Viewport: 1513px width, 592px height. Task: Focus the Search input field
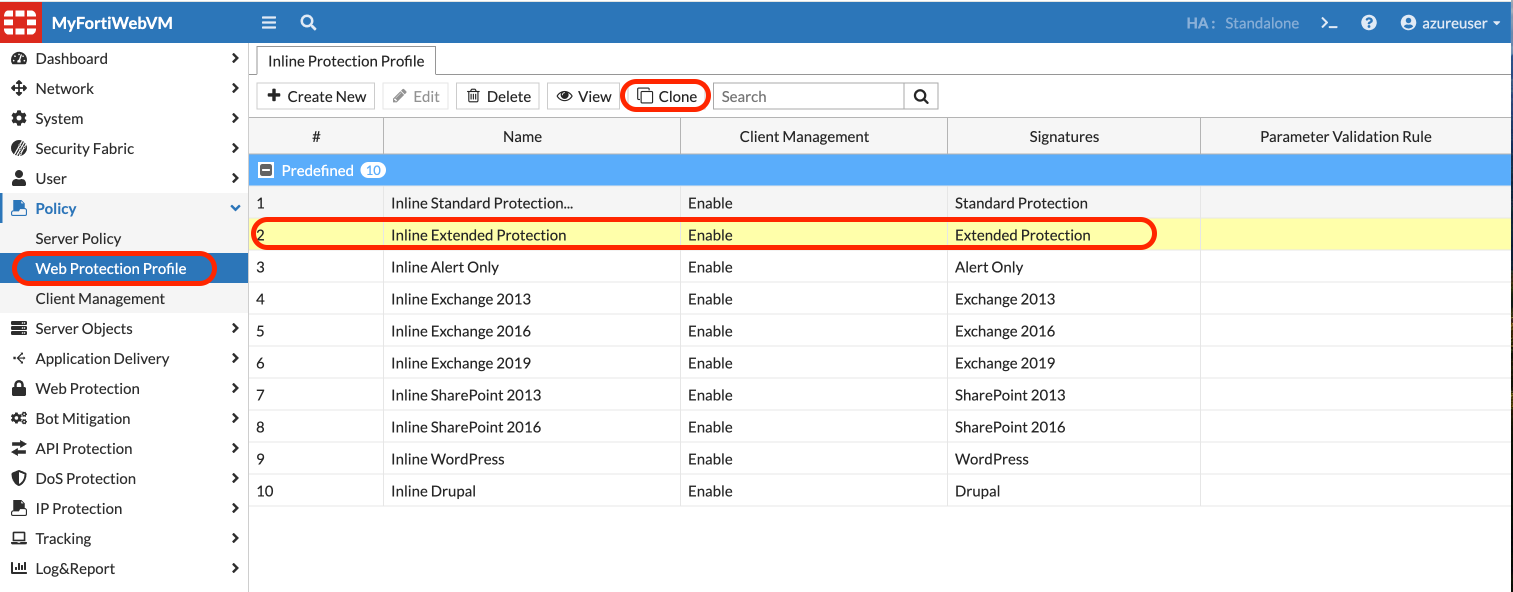[x=808, y=97]
